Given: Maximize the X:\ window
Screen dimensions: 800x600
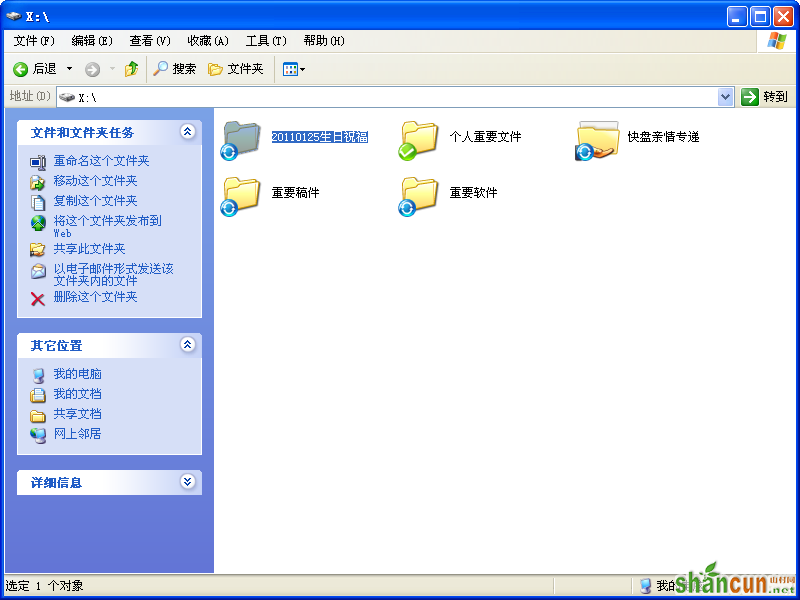Looking at the screenshot, I should coord(760,16).
